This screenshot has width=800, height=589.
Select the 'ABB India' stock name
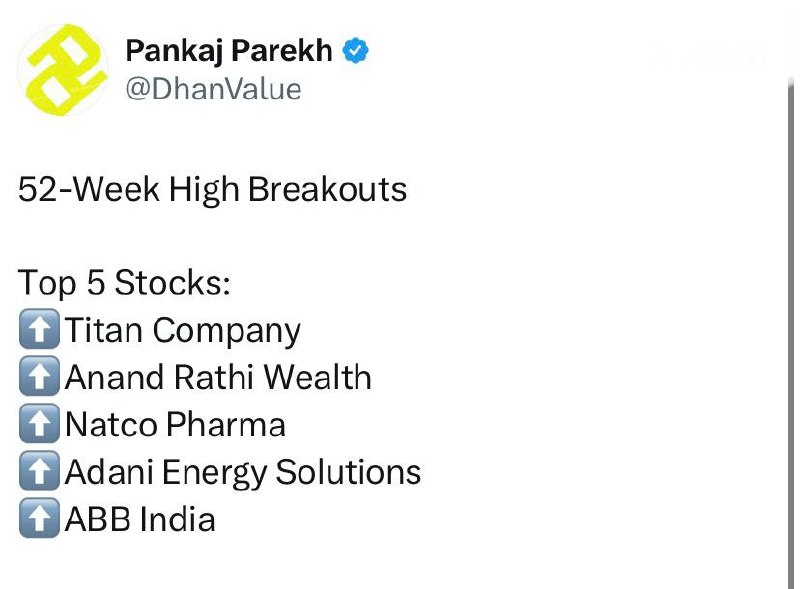point(140,519)
